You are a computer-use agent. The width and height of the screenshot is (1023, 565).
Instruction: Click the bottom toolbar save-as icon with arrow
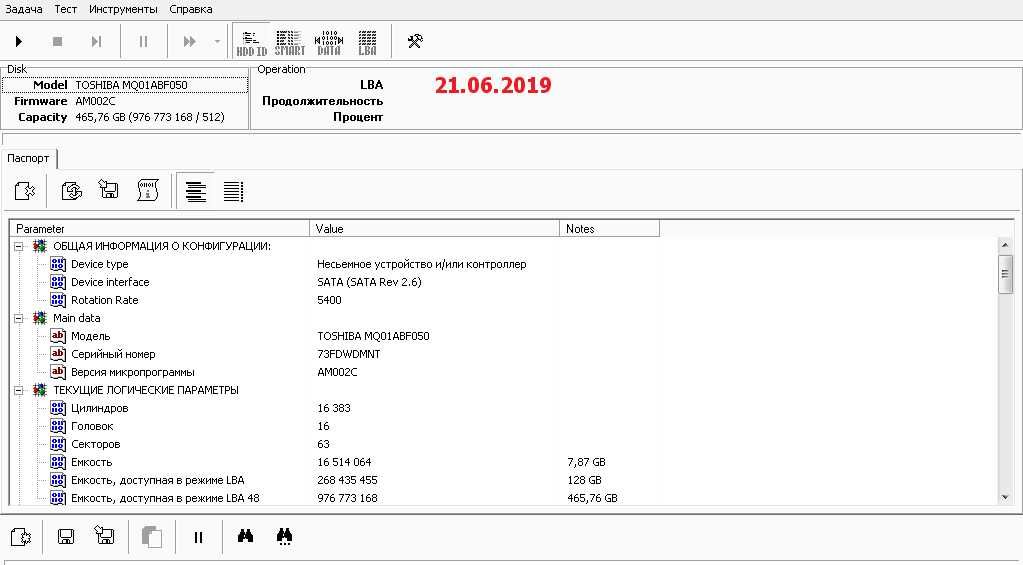point(104,536)
